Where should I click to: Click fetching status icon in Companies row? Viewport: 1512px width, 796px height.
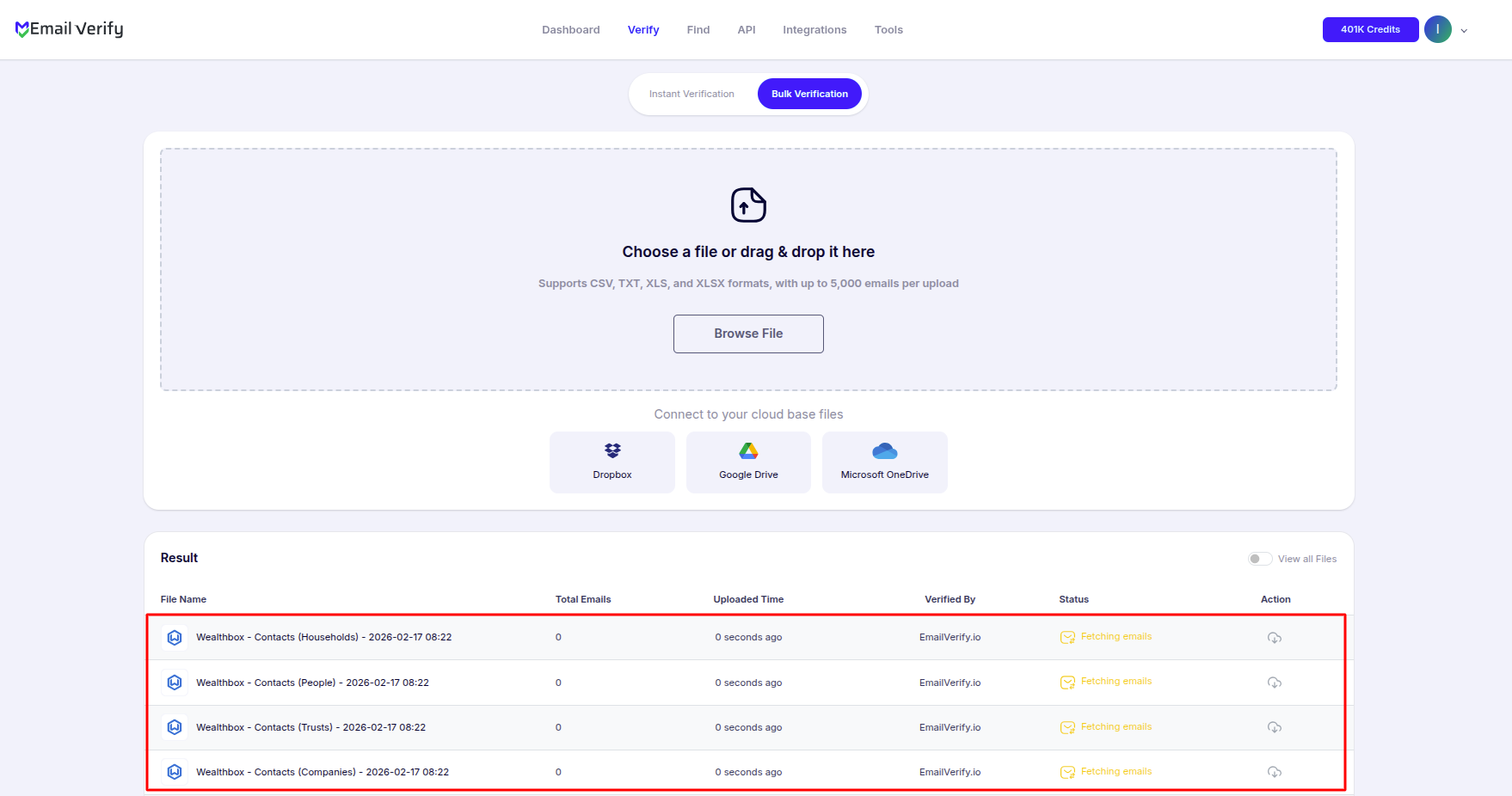click(x=1067, y=772)
